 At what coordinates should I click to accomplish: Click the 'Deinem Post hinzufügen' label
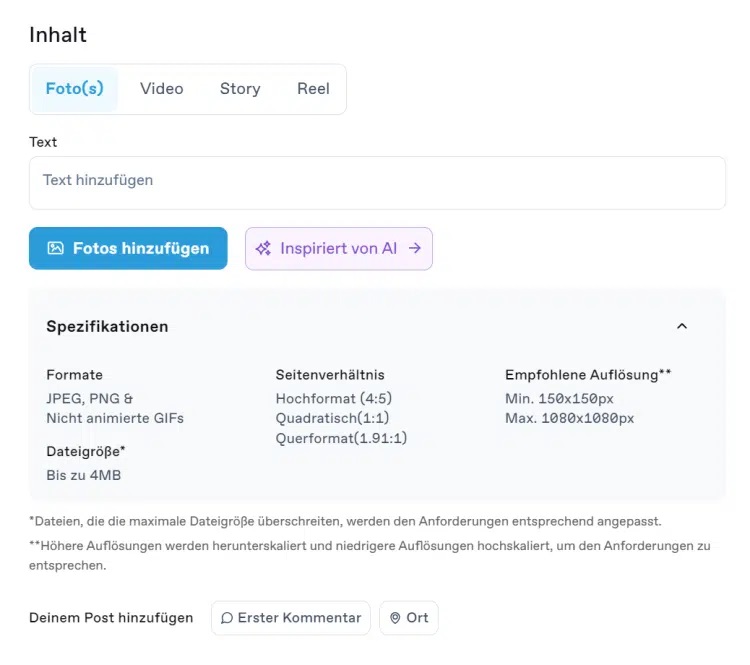[x=111, y=618]
